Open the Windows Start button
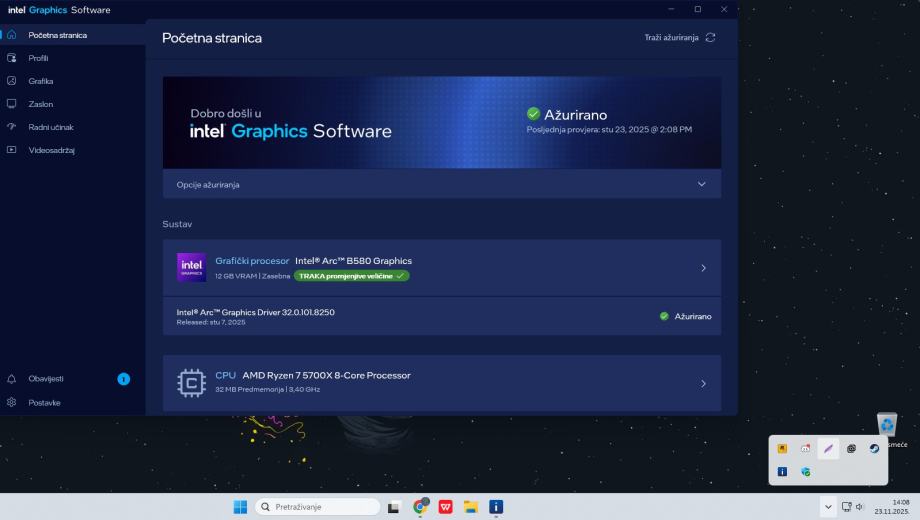The height and width of the screenshot is (520, 920). pos(240,507)
